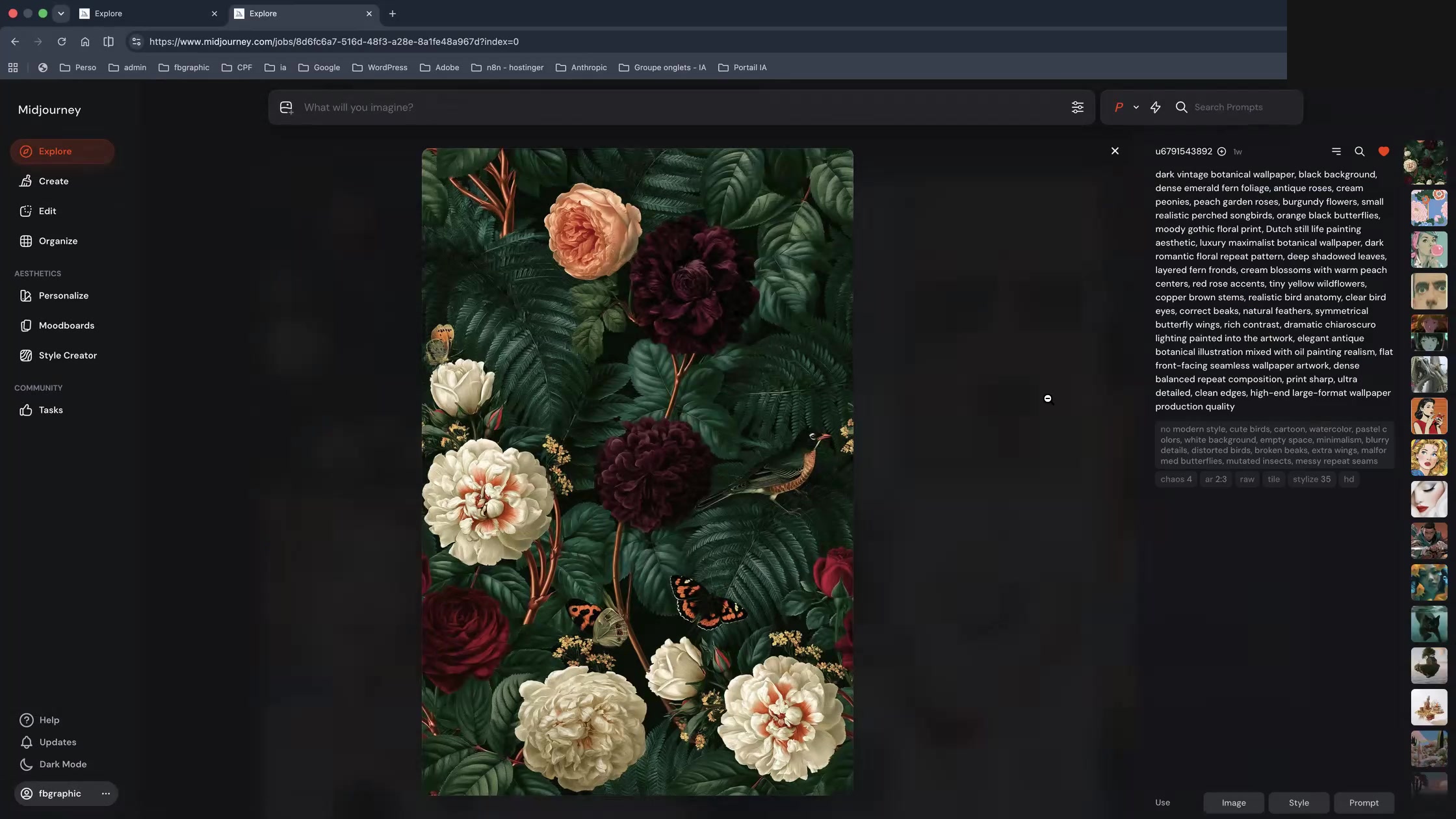Open the bubblegum girl thumbnail
The width and height of the screenshot is (1456, 819).
1429,250
